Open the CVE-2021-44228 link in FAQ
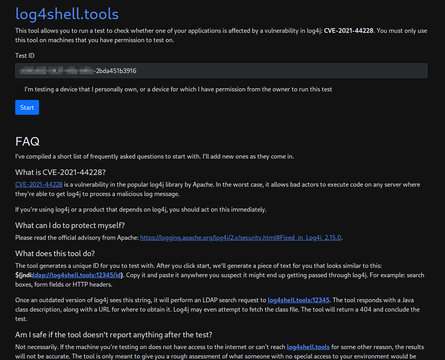 click(39, 185)
